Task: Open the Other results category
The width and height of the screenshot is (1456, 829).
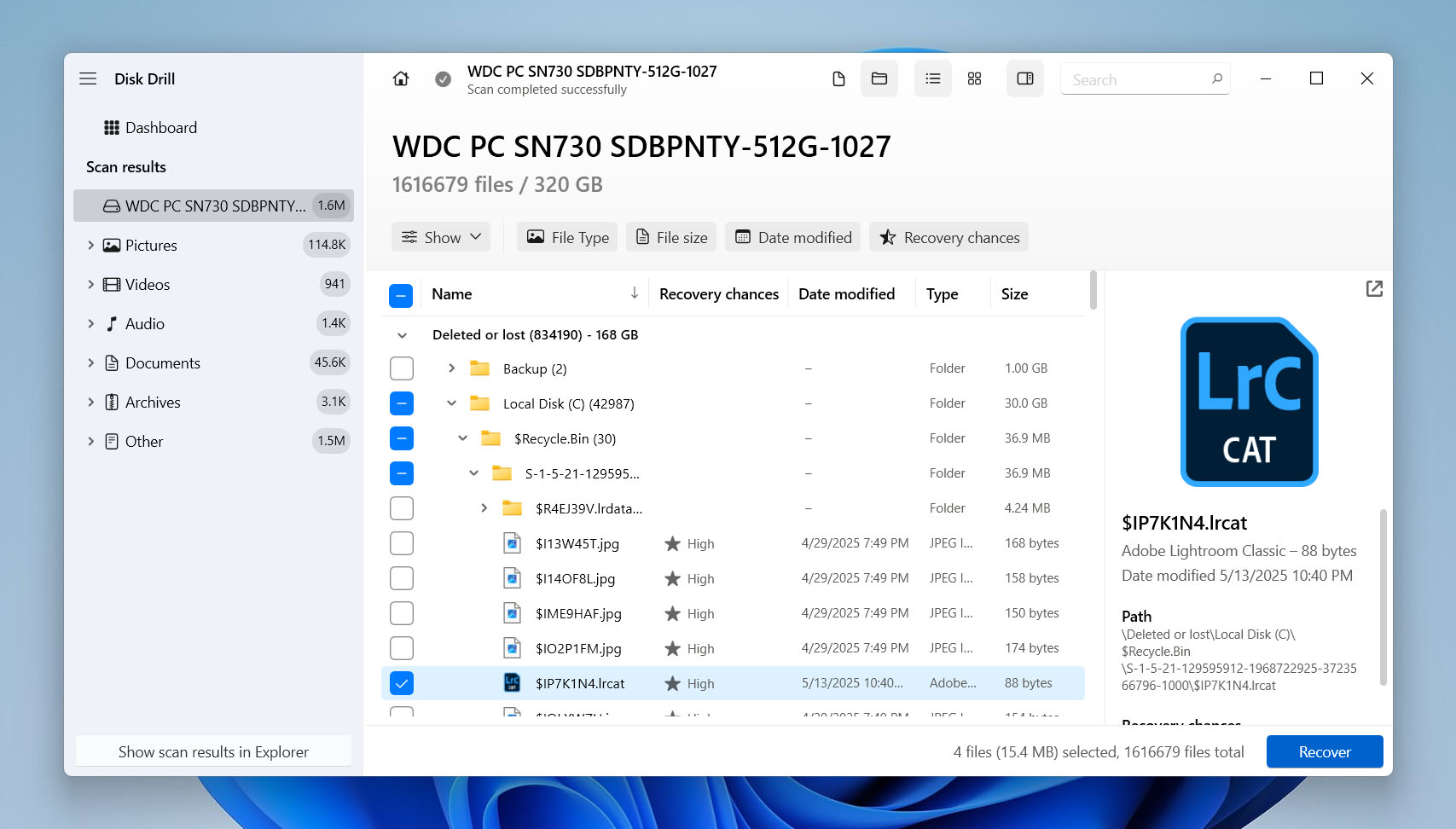Action: (213, 442)
